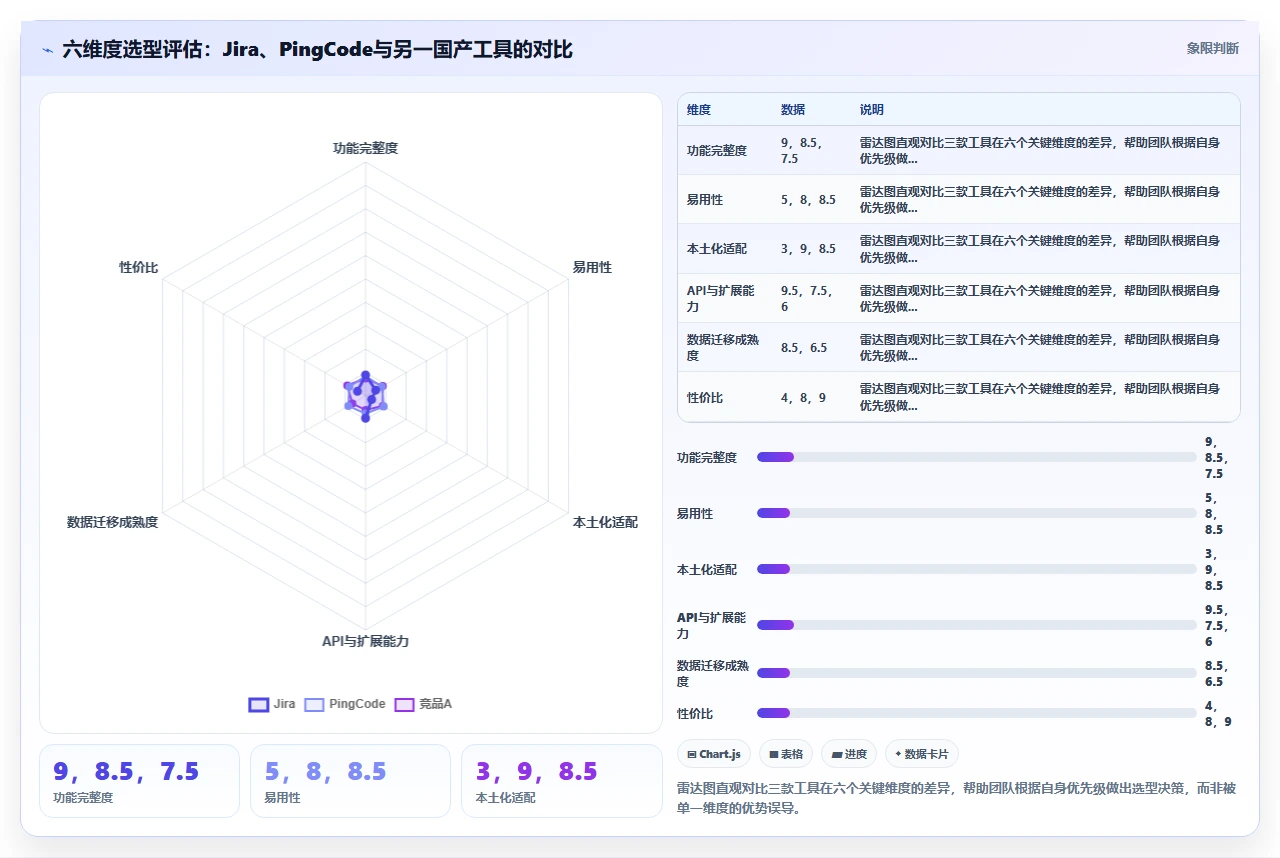Select the Chart.js chip
This screenshot has height=858, width=1280.
[713, 754]
